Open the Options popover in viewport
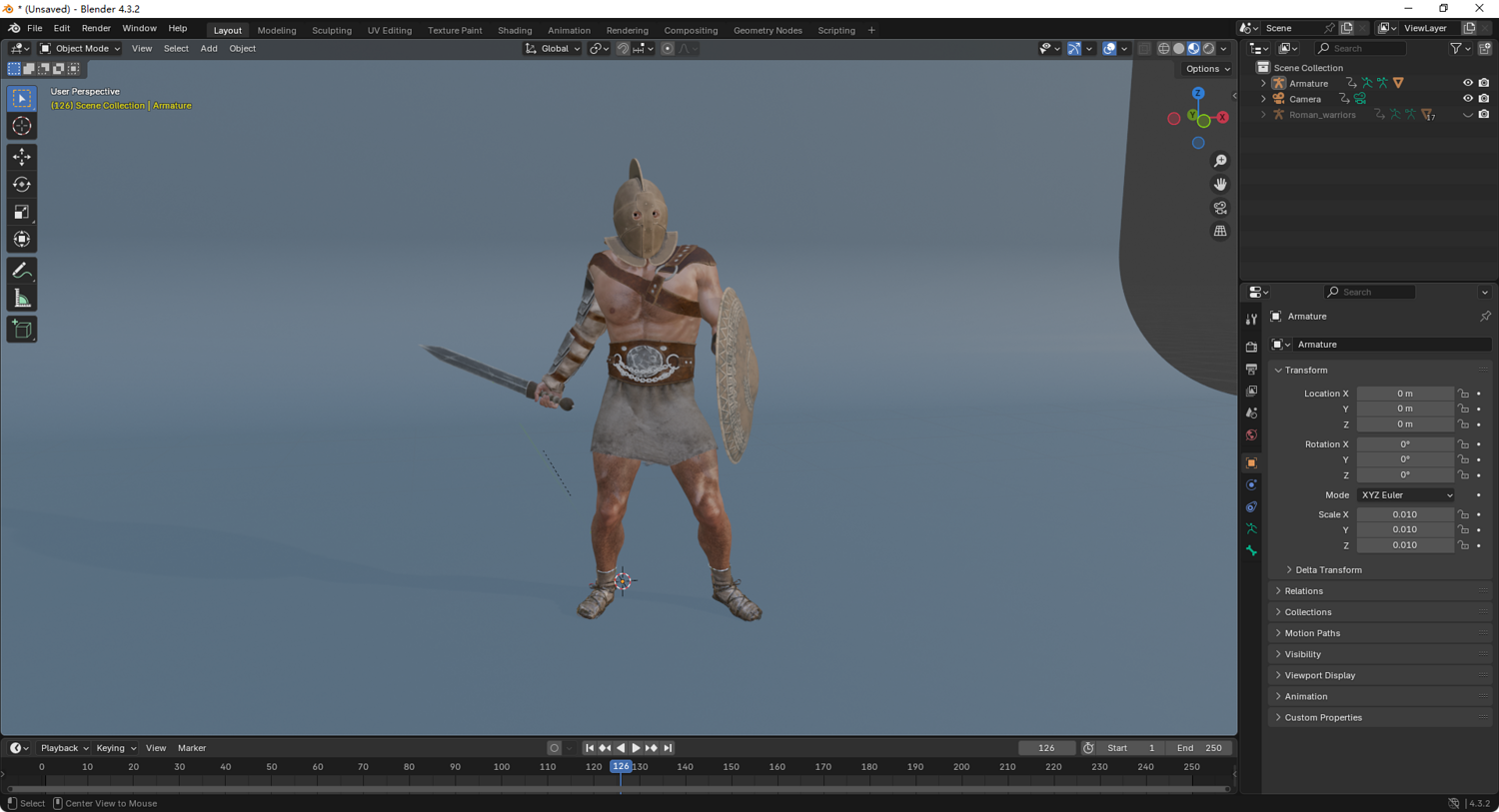This screenshot has height=812, width=1499. pyautogui.click(x=1207, y=69)
